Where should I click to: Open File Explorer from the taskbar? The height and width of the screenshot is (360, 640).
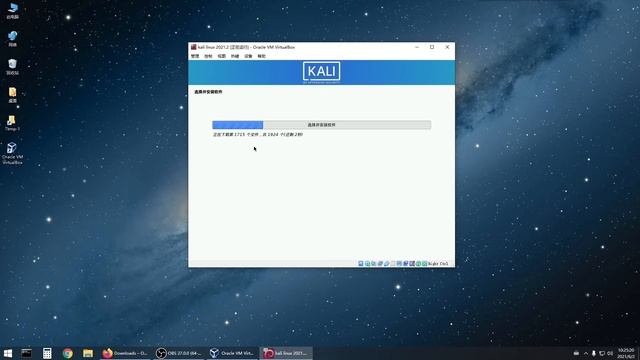tap(88, 353)
